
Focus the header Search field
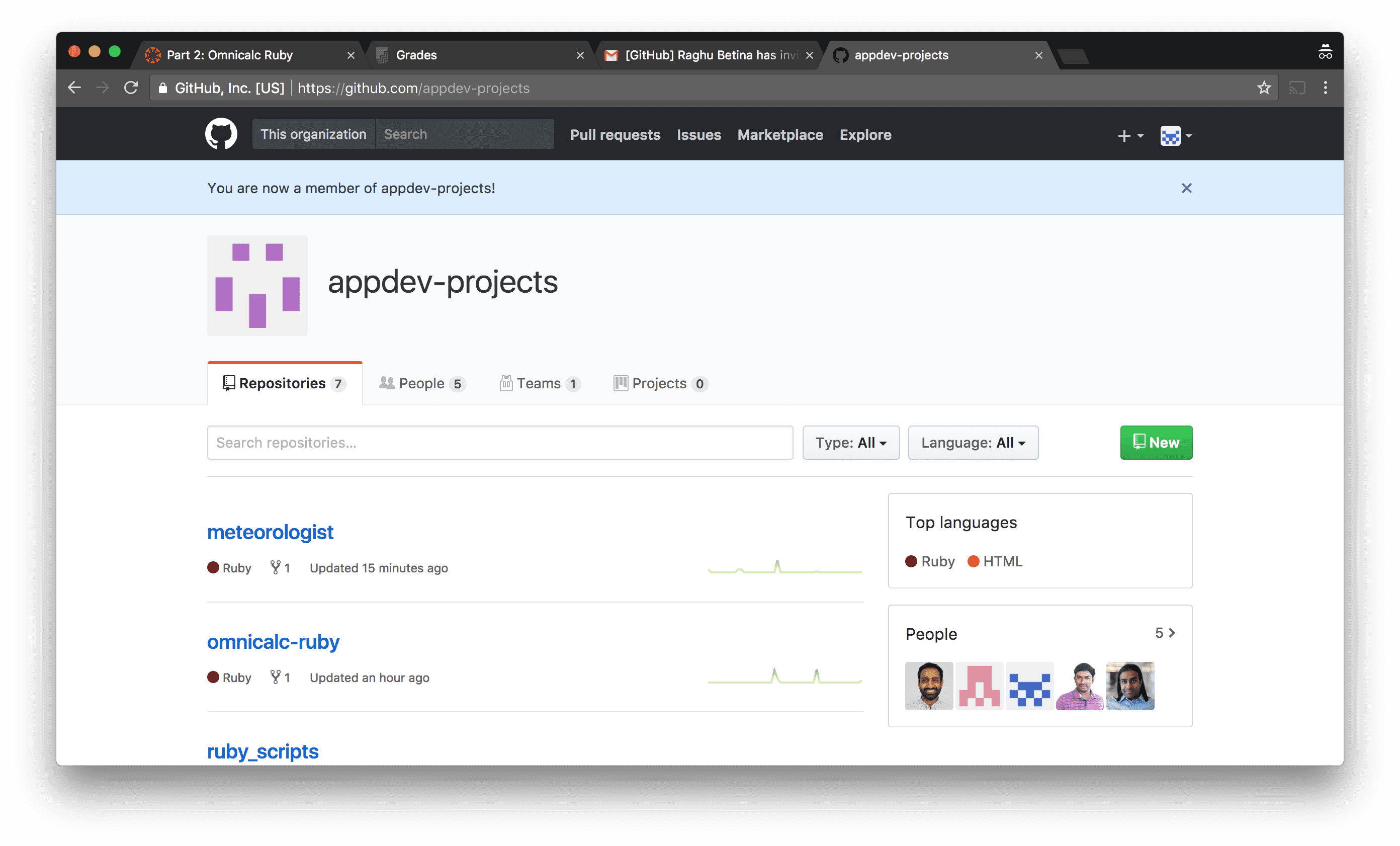click(464, 134)
